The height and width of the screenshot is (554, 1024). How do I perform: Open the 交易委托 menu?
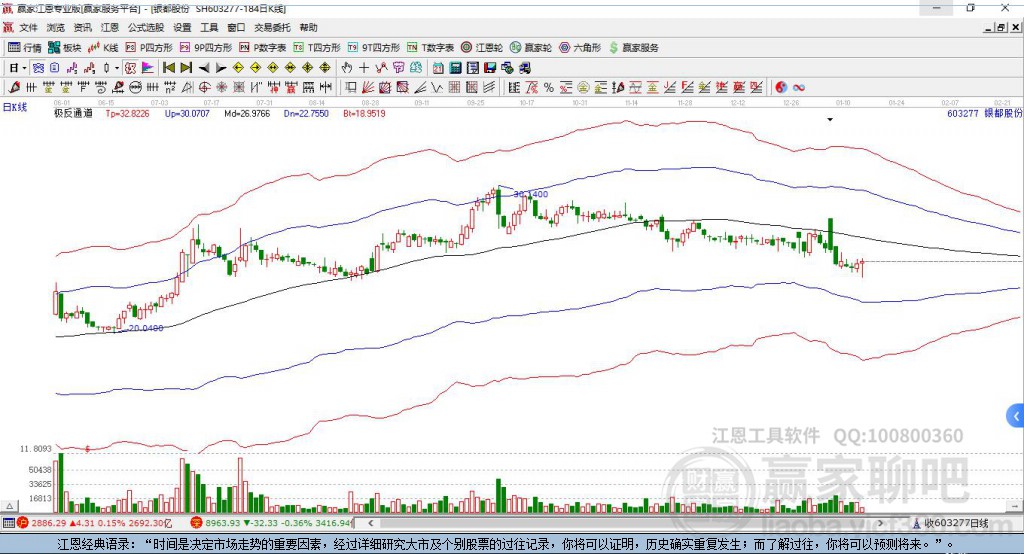click(272, 27)
